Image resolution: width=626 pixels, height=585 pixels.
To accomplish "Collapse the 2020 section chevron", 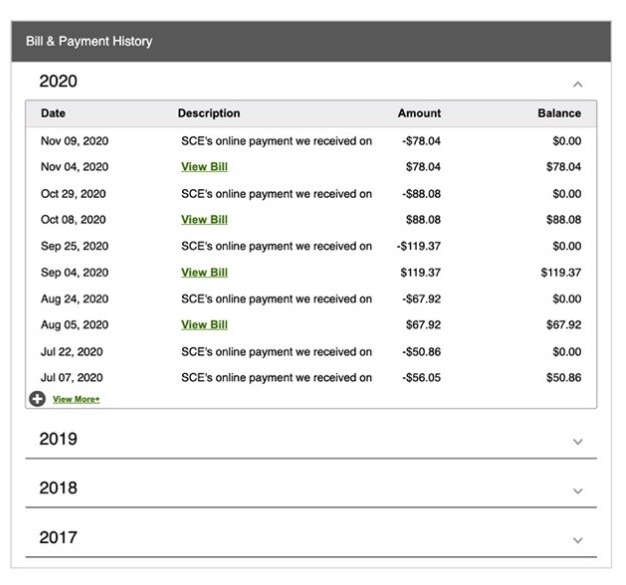I will (x=577, y=84).
